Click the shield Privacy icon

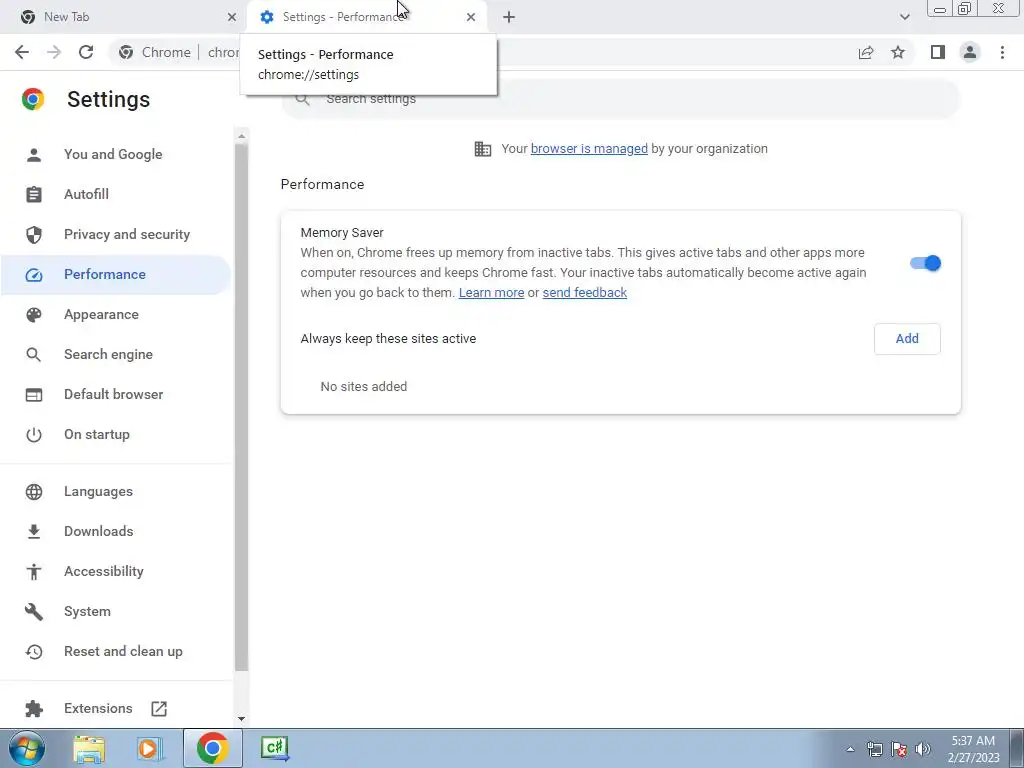(34, 234)
